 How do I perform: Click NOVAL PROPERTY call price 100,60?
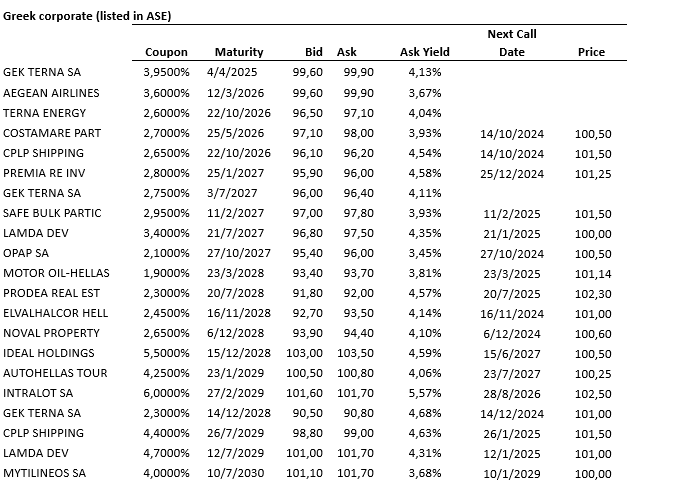[x=593, y=333]
